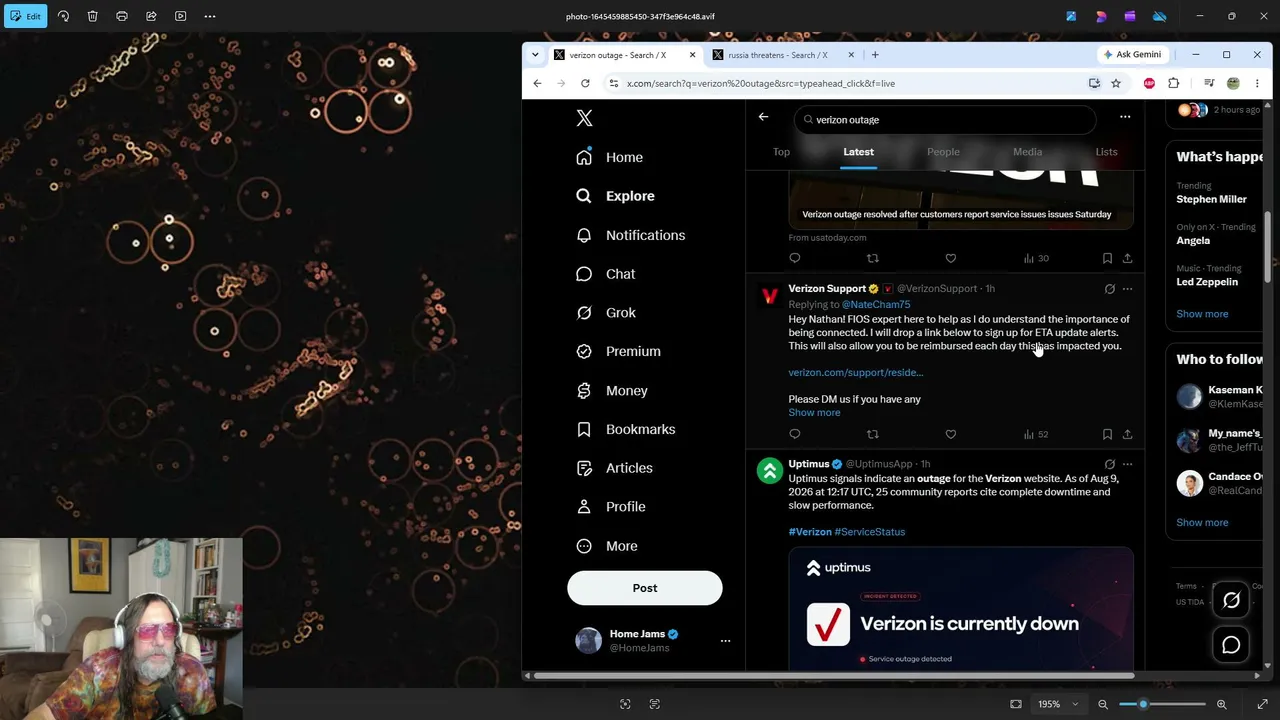Click the Edit button in Photos
Screen dimensions: 1280x720
(x=26, y=16)
